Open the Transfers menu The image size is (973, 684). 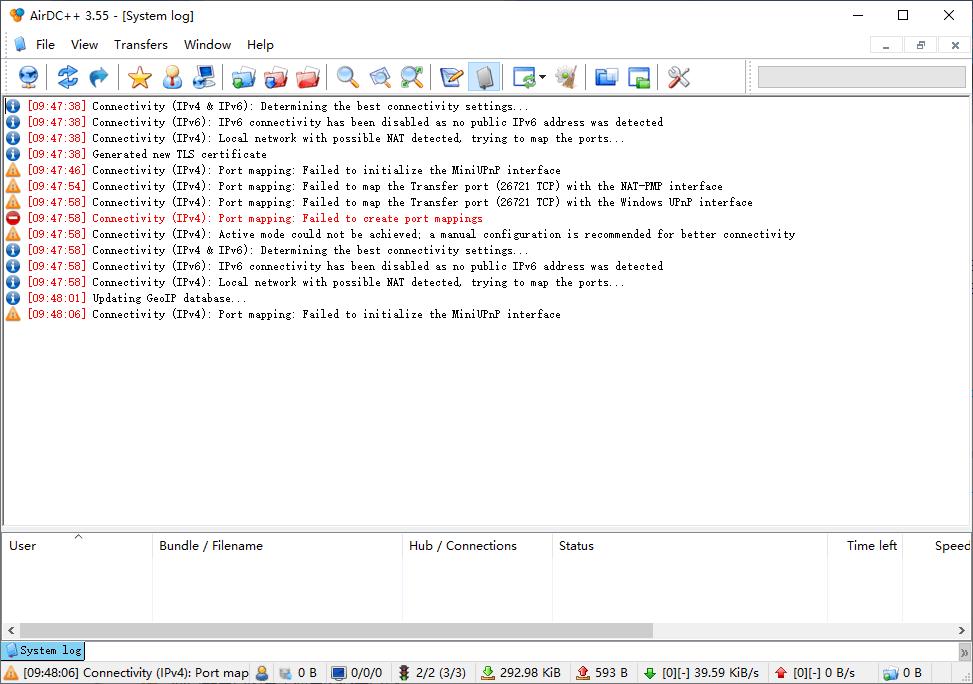tap(141, 45)
